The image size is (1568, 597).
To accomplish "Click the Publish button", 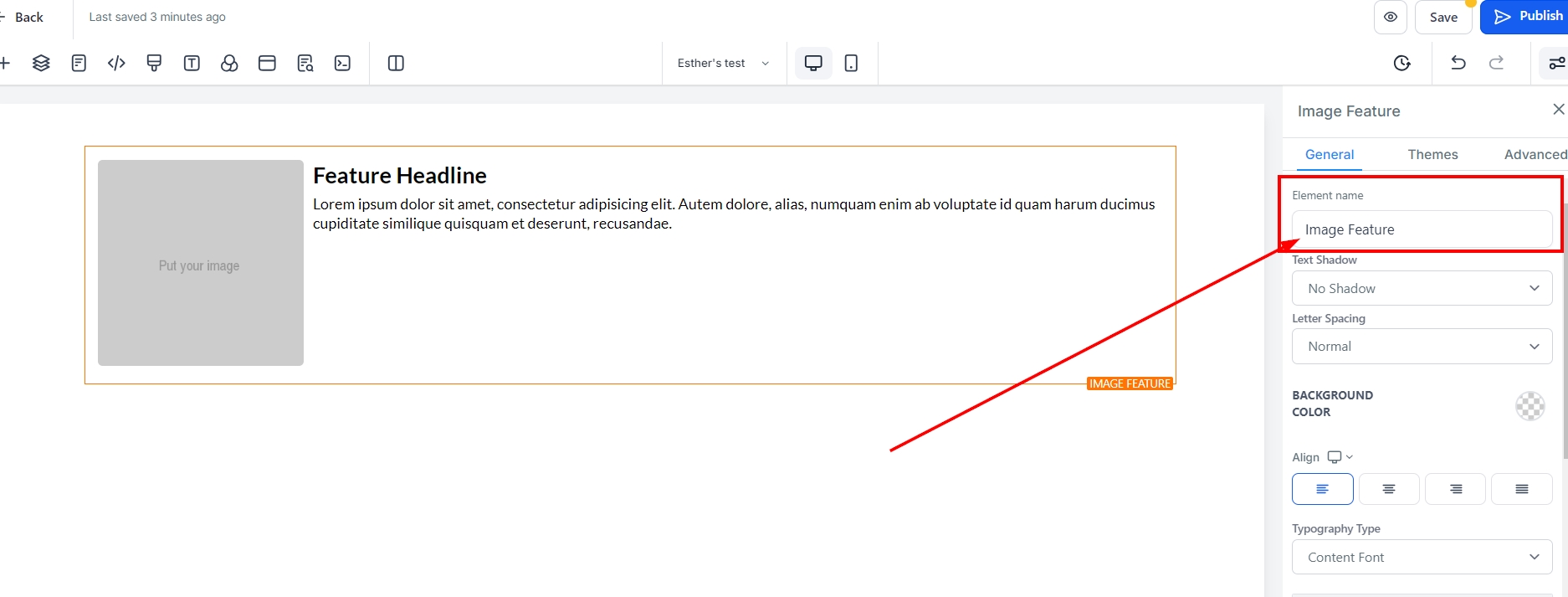I will pyautogui.click(x=1527, y=17).
